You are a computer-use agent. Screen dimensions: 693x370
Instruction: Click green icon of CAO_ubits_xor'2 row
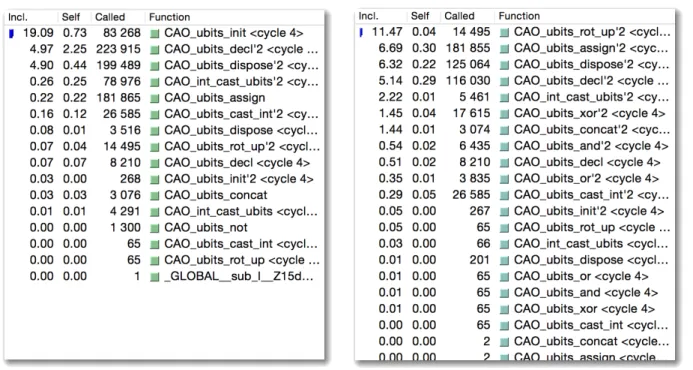(504, 114)
